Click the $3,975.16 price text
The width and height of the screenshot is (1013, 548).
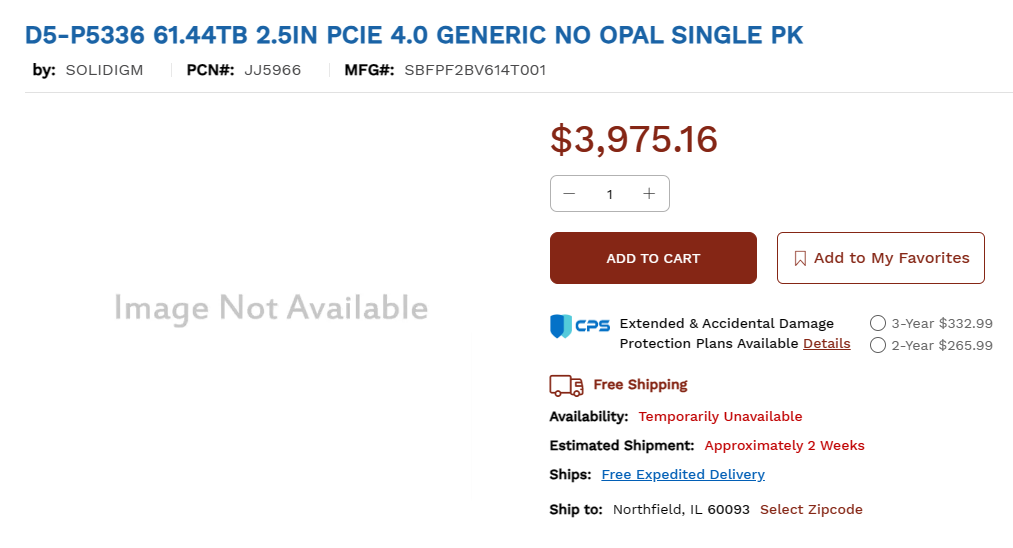point(634,139)
